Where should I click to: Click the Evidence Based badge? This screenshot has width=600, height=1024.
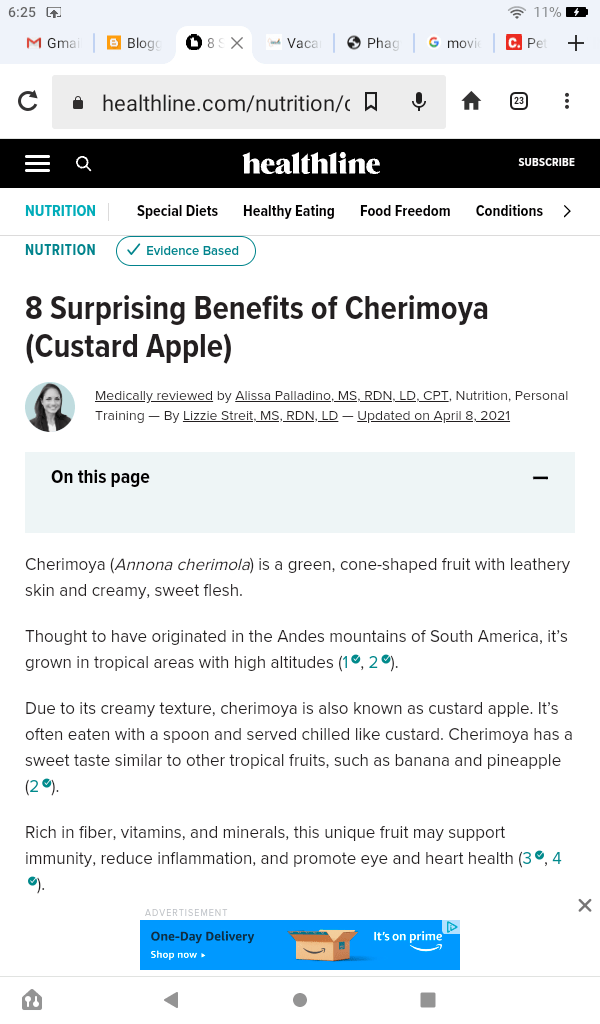point(186,250)
